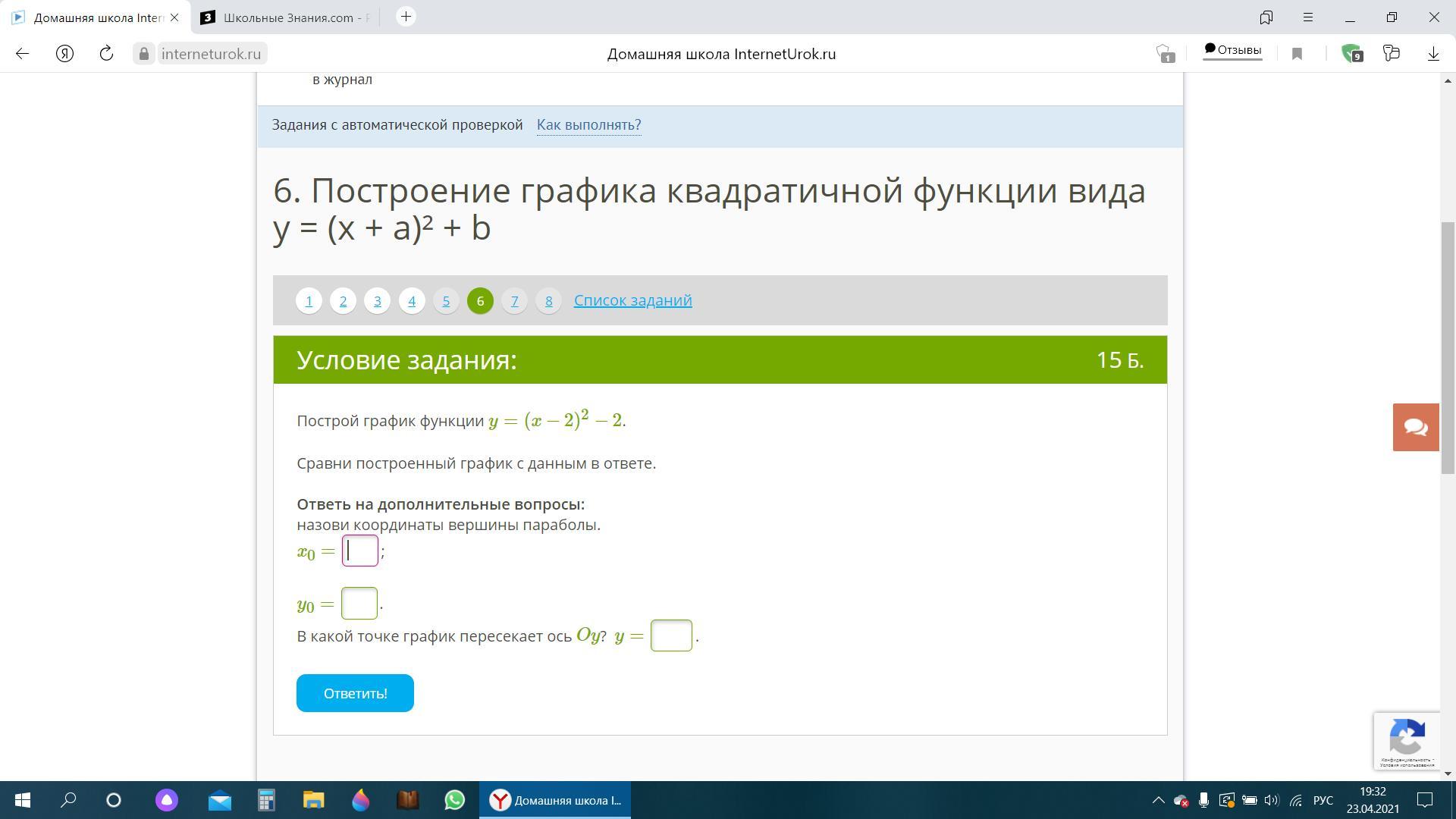Open the Список заданий link
Image resolution: width=1456 pixels, height=819 pixels.
point(632,300)
